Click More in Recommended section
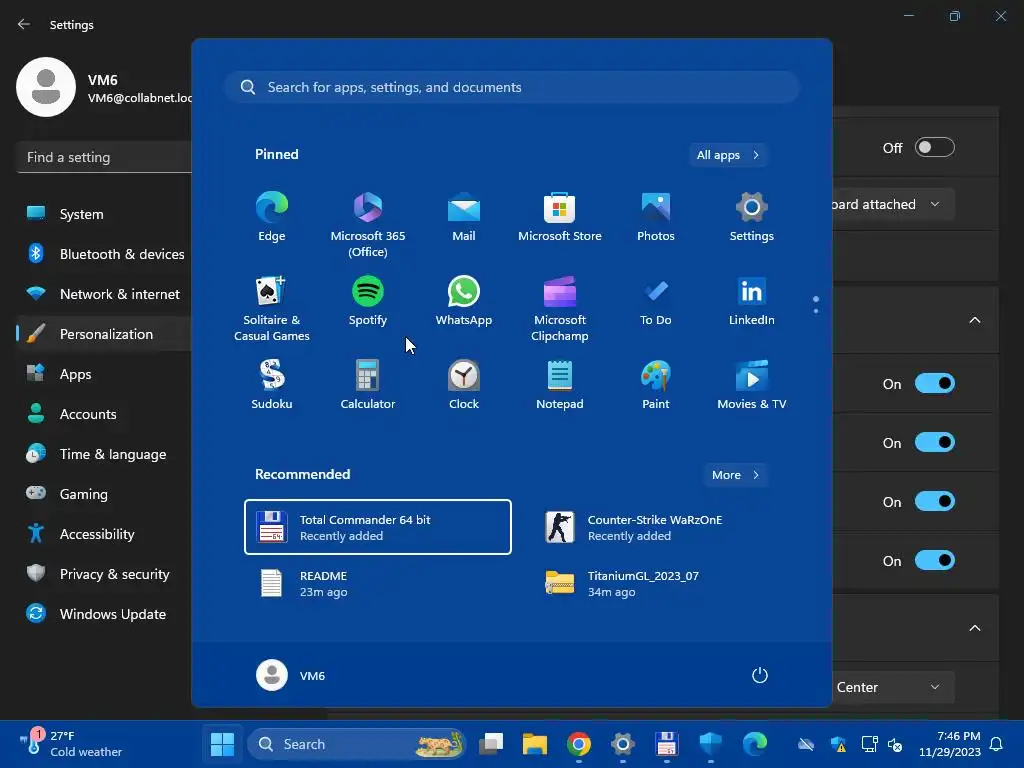 pos(735,475)
